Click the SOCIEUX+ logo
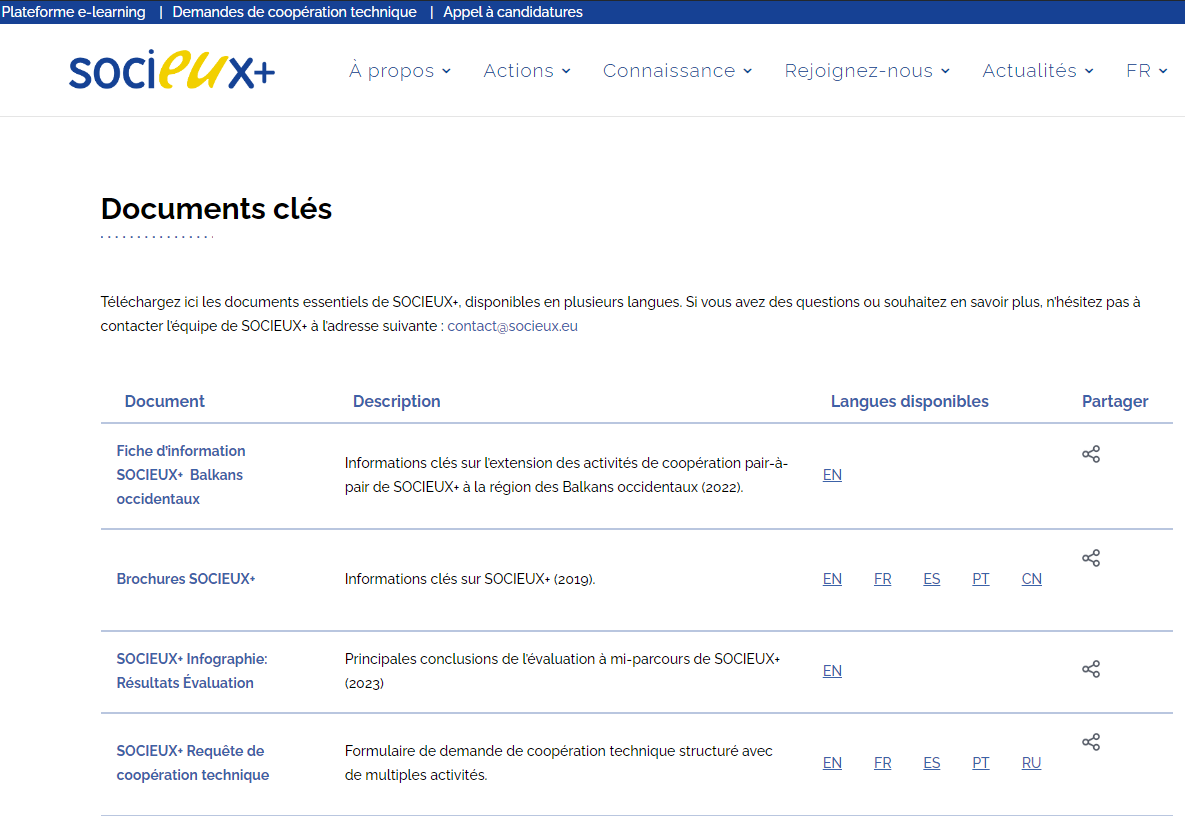Viewport: 1185px width, 816px height. pyautogui.click(x=171, y=70)
